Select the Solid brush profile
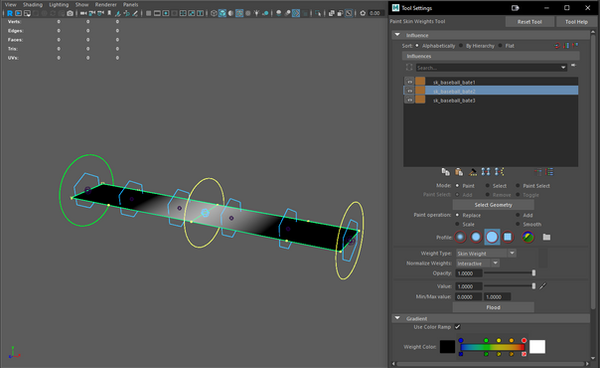Screen dimensions: 600x368 [492, 237]
